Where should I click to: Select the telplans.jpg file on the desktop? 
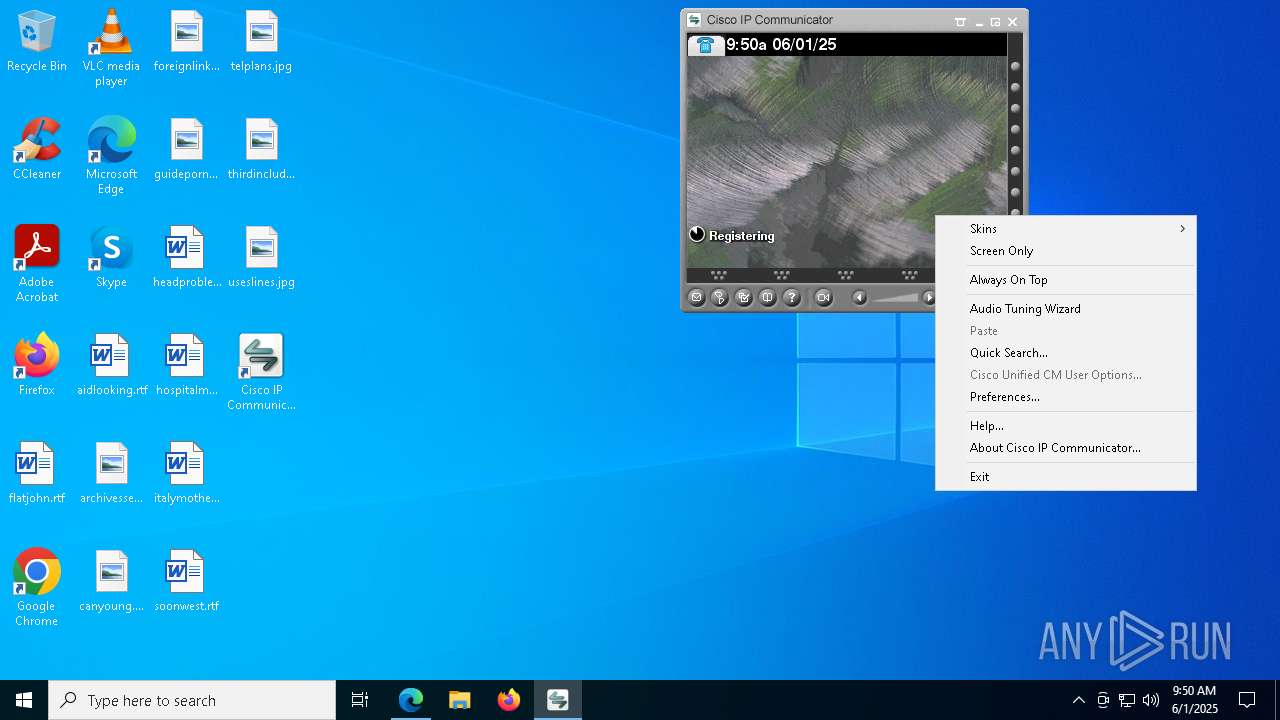(x=261, y=42)
